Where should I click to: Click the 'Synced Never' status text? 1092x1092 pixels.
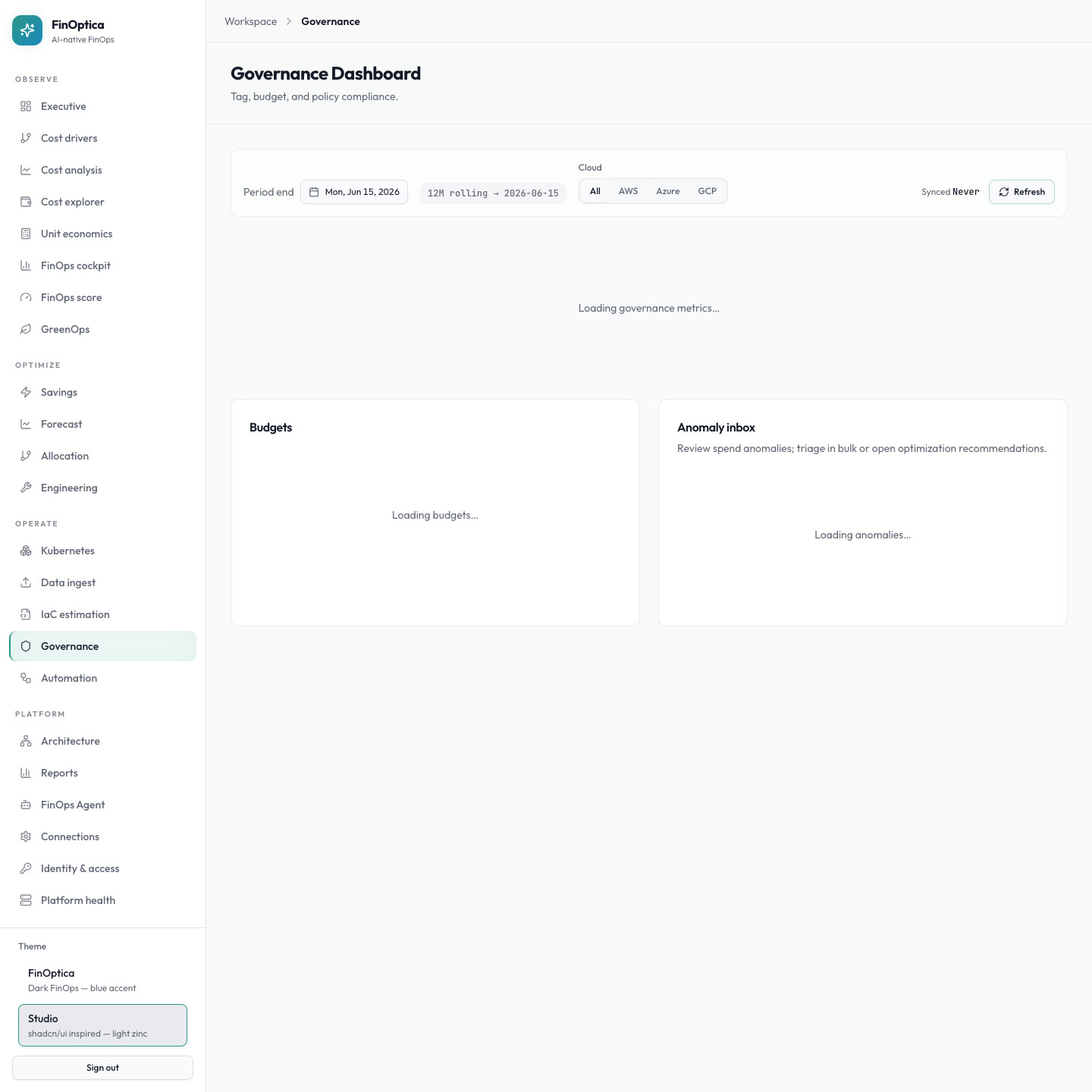tap(950, 192)
